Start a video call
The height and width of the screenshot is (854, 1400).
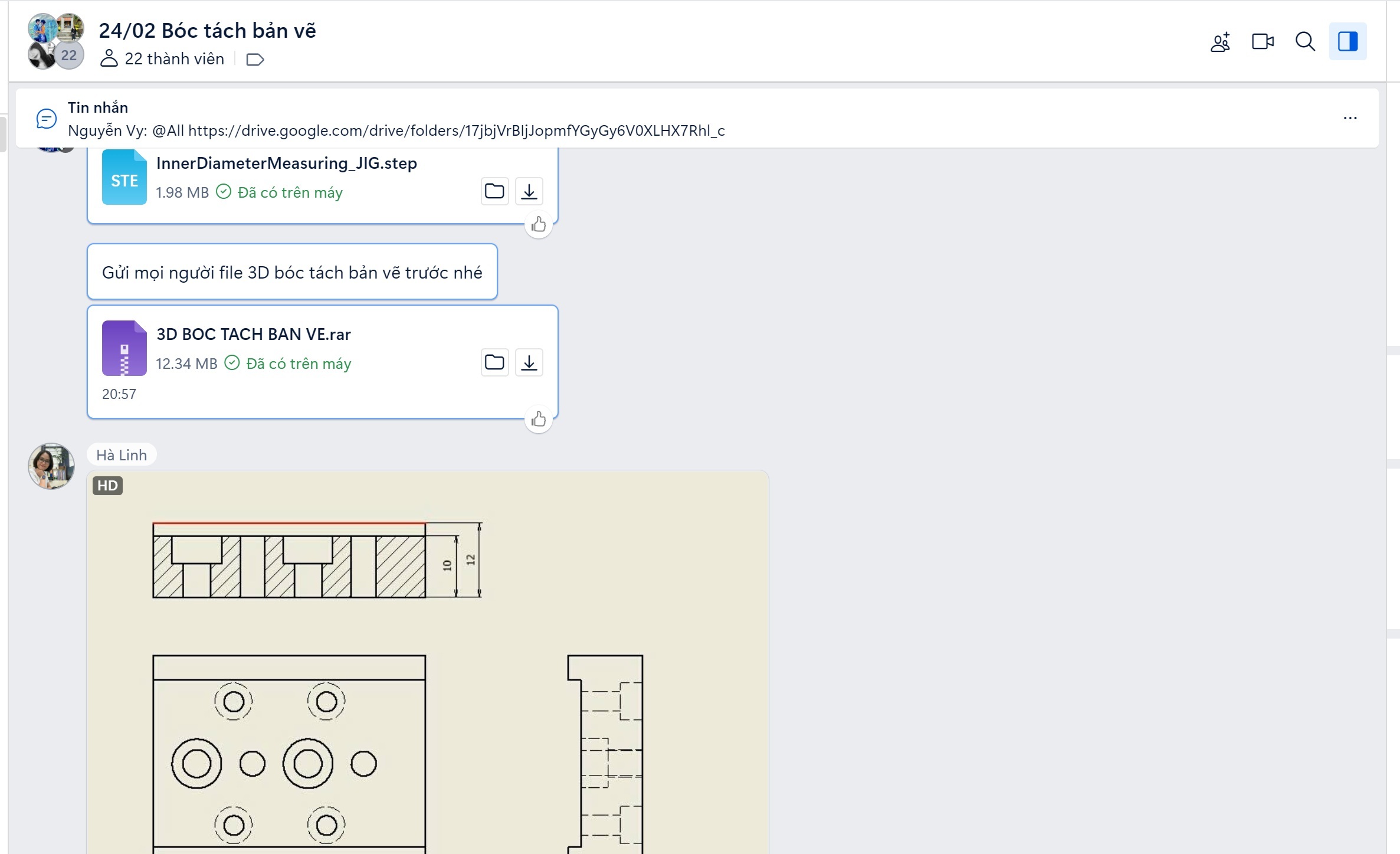point(1263,42)
